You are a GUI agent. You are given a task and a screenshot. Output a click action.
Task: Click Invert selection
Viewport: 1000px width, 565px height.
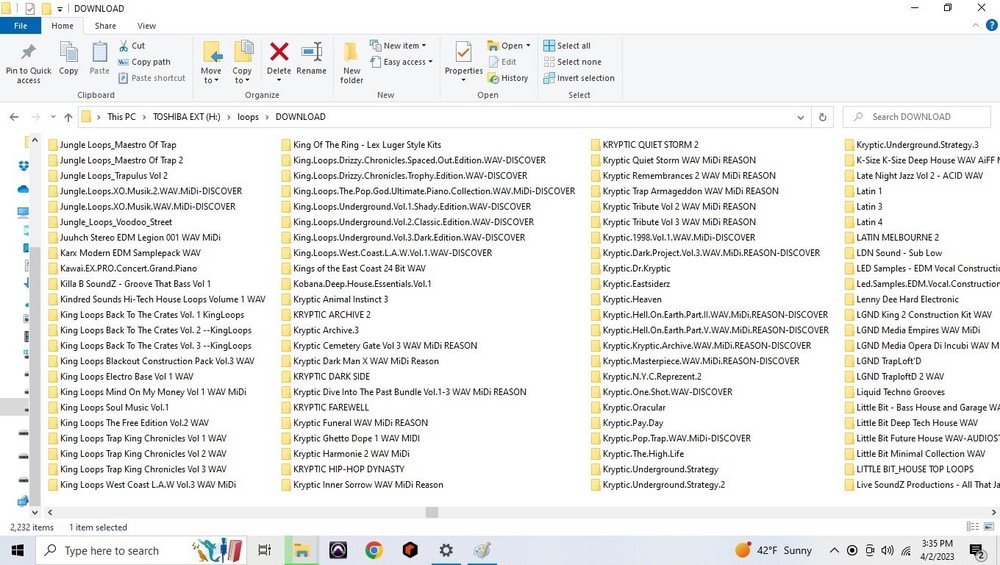[579, 78]
